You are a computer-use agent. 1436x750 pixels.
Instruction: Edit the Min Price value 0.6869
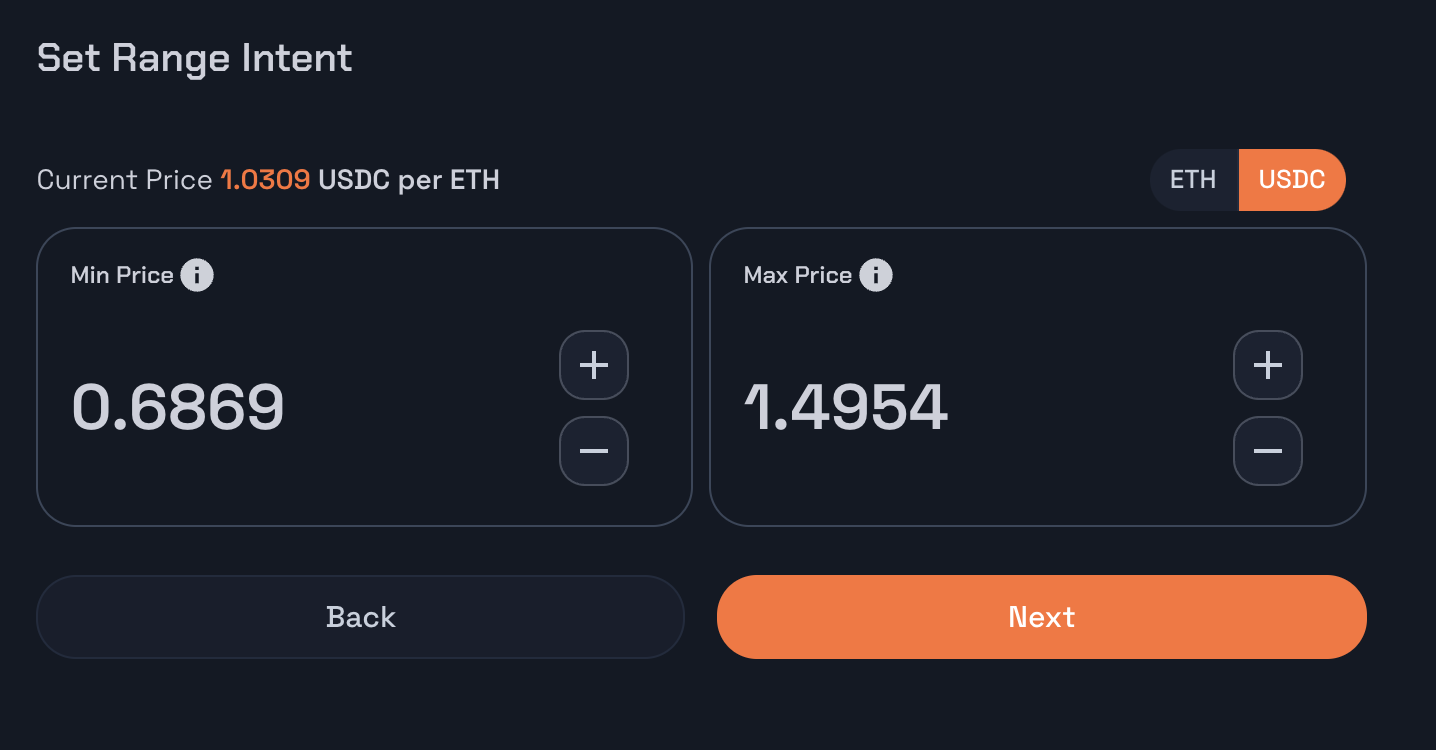tap(178, 408)
